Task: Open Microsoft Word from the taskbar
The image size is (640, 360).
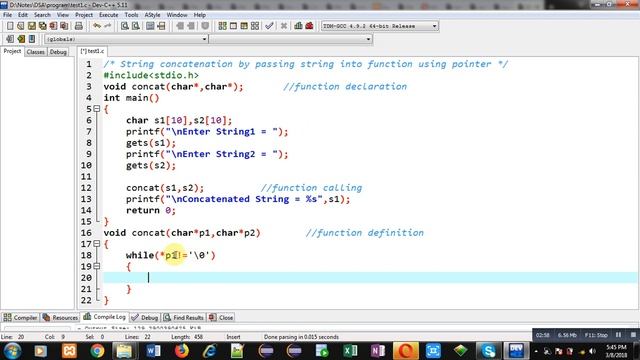Action: click(x=153, y=351)
